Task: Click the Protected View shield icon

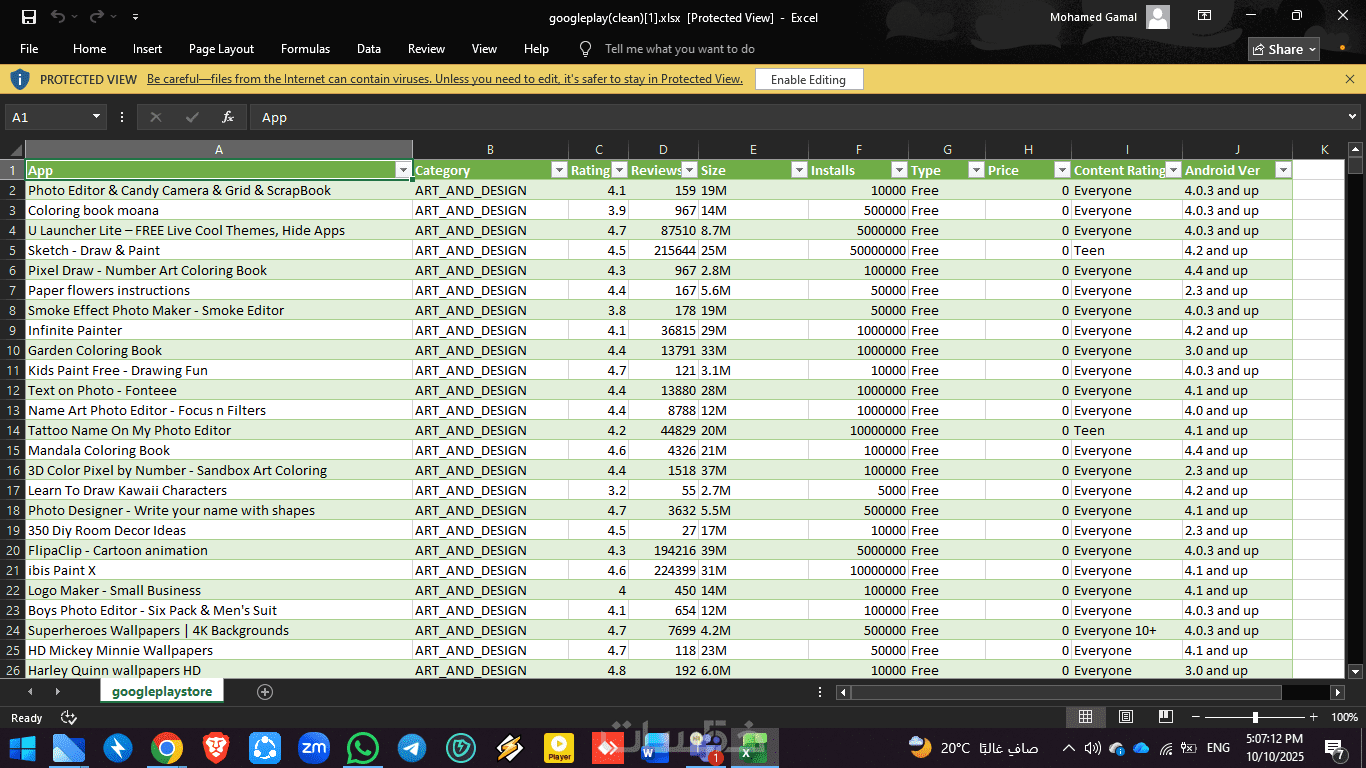Action: point(20,80)
